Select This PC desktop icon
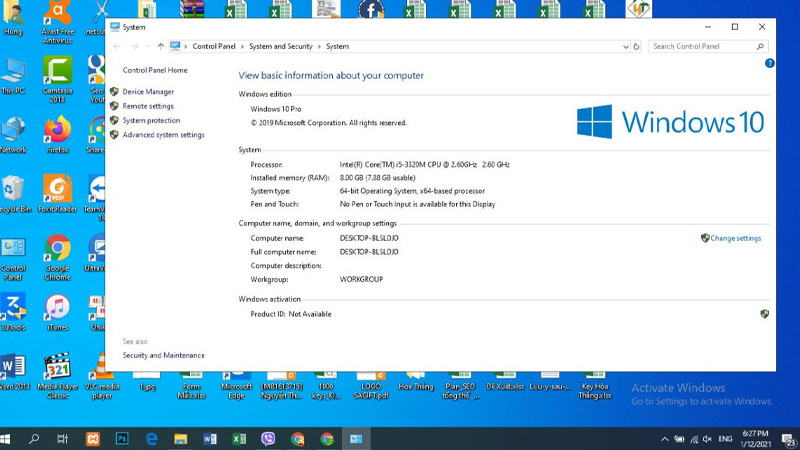The width and height of the screenshot is (800, 450). (x=13, y=76)
